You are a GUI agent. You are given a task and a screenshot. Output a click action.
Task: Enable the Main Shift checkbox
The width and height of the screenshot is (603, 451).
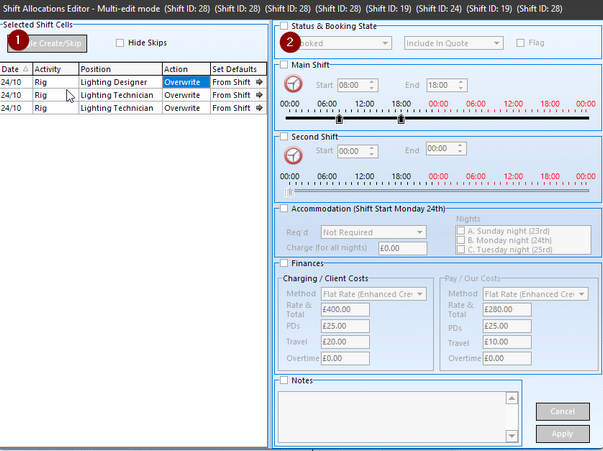tap(284, 66)
